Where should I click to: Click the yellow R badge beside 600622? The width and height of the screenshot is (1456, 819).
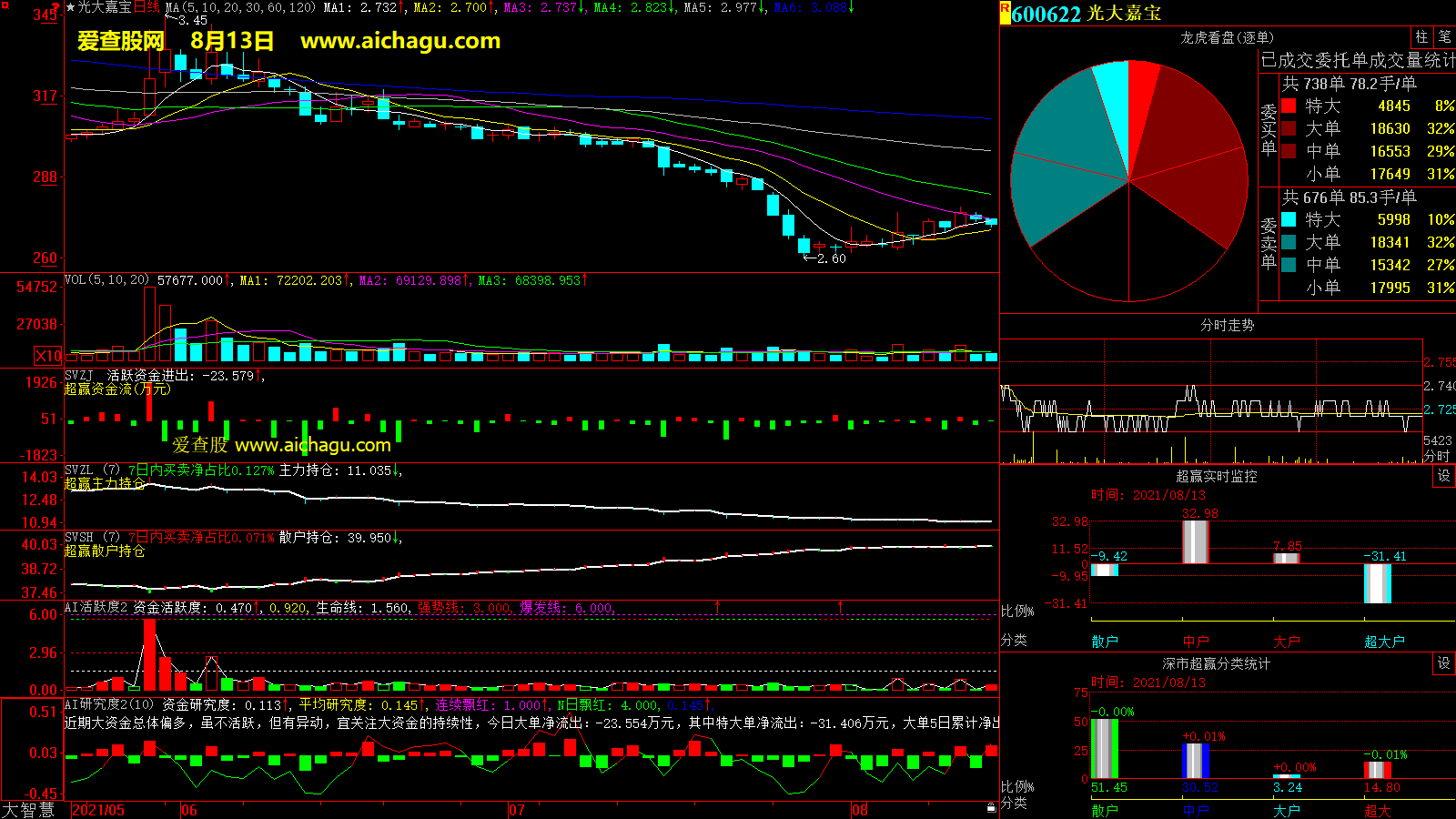tap(1006, 11)
